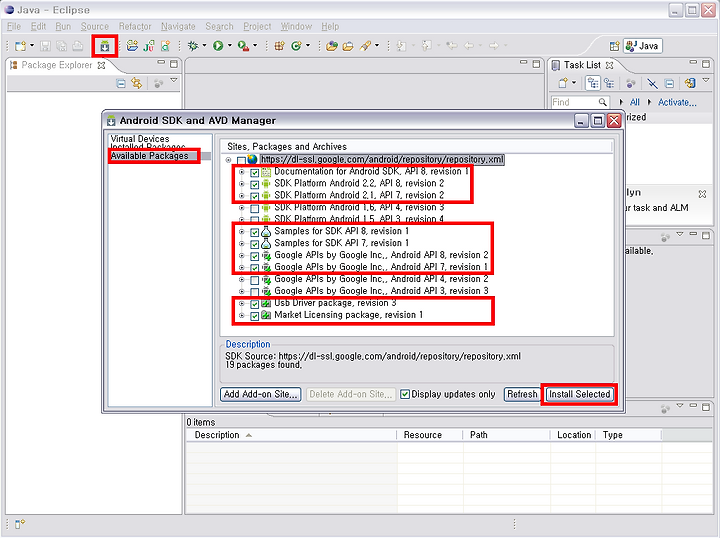Click the External Tools run icon
Image resolution: width=720 pixels, height=538 pixels.
[243, 46]
